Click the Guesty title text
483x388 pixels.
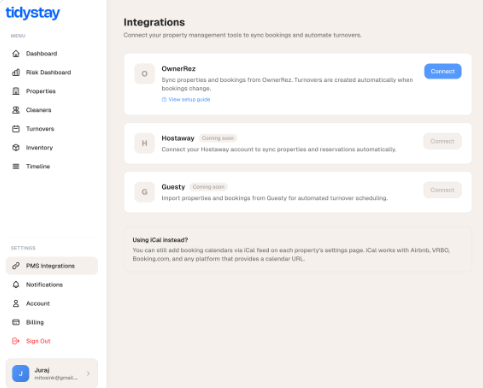(173, 187)
